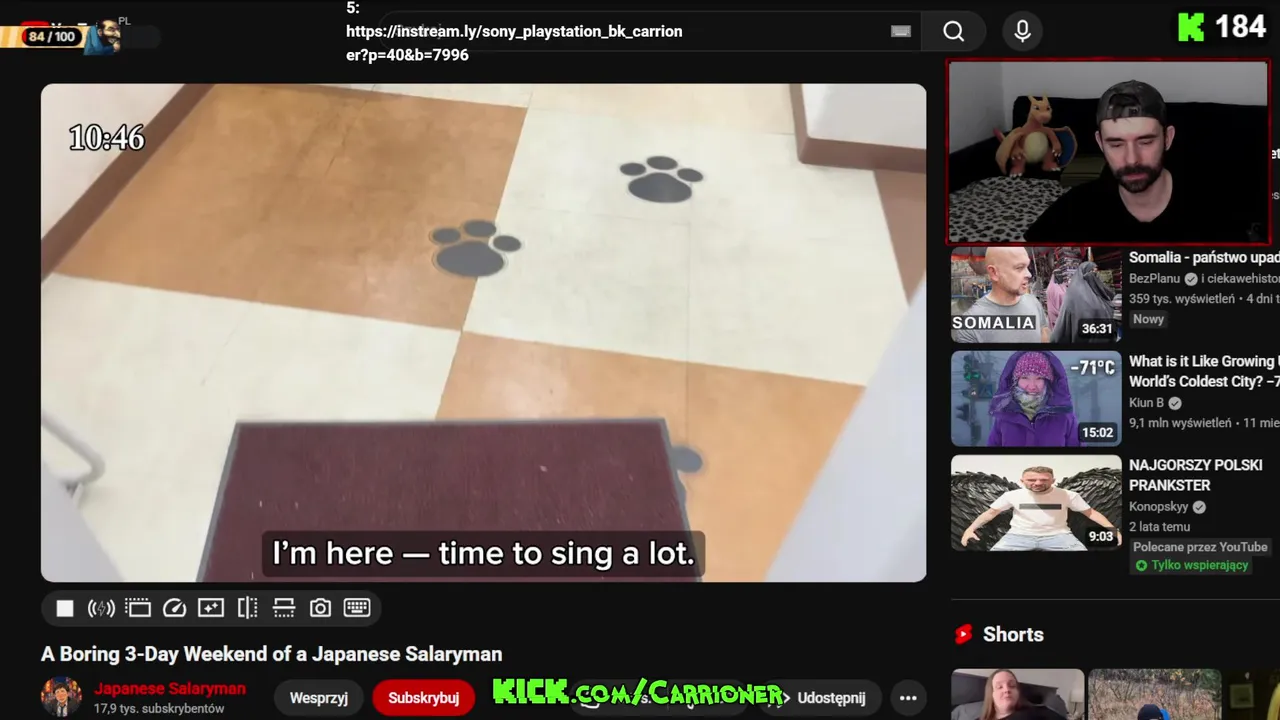
Task: Click the red Subskrybuj button
Action: pyautogui.click(x=423, y=698)
